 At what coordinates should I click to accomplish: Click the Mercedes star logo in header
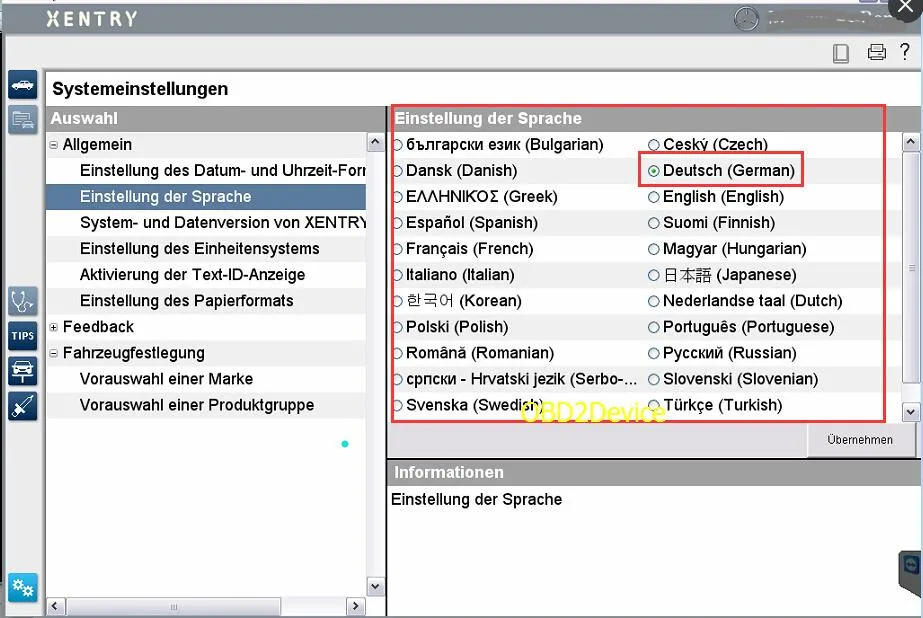click(x=746, y=19)
